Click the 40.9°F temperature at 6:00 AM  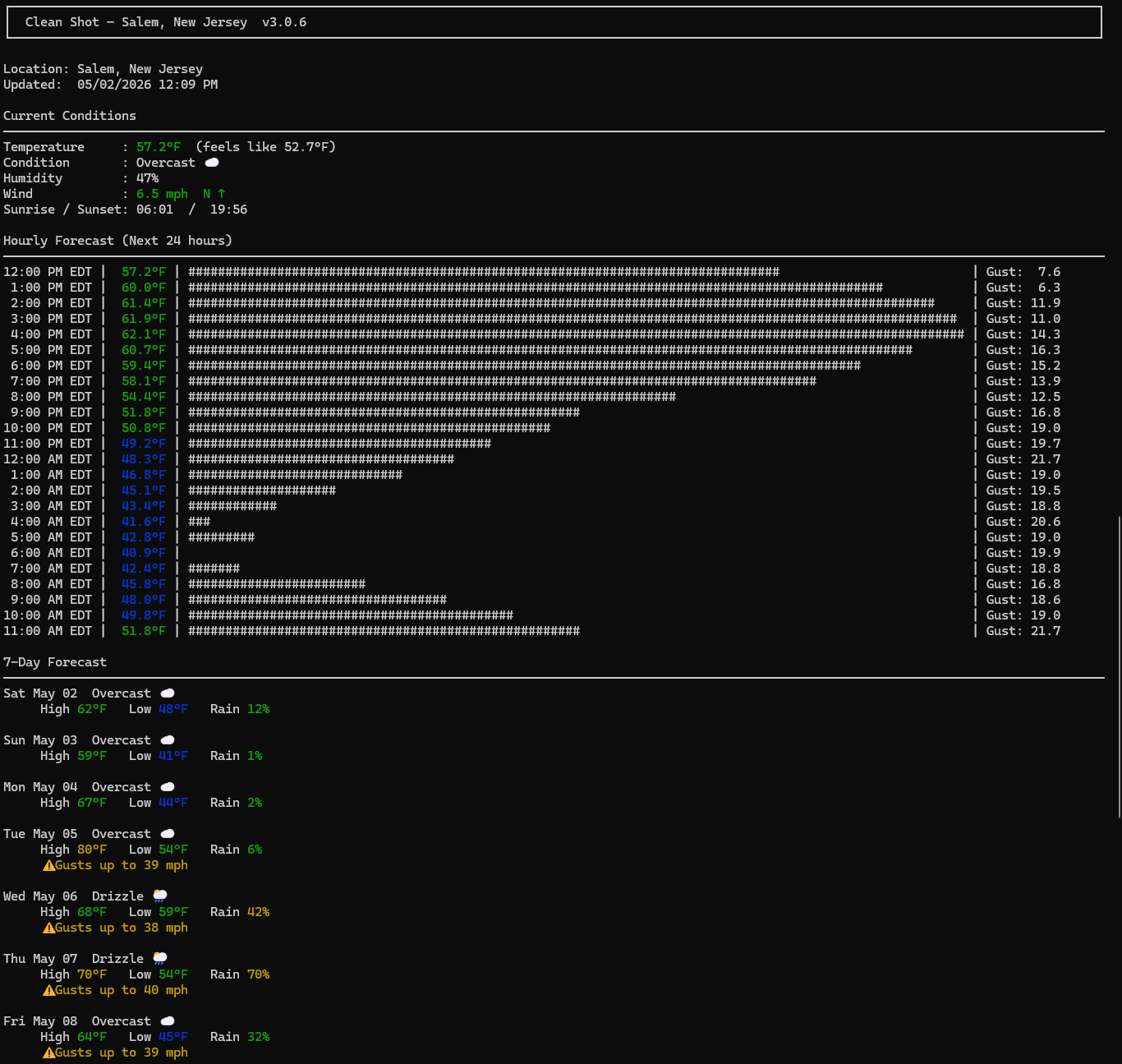tap(144, 553)
